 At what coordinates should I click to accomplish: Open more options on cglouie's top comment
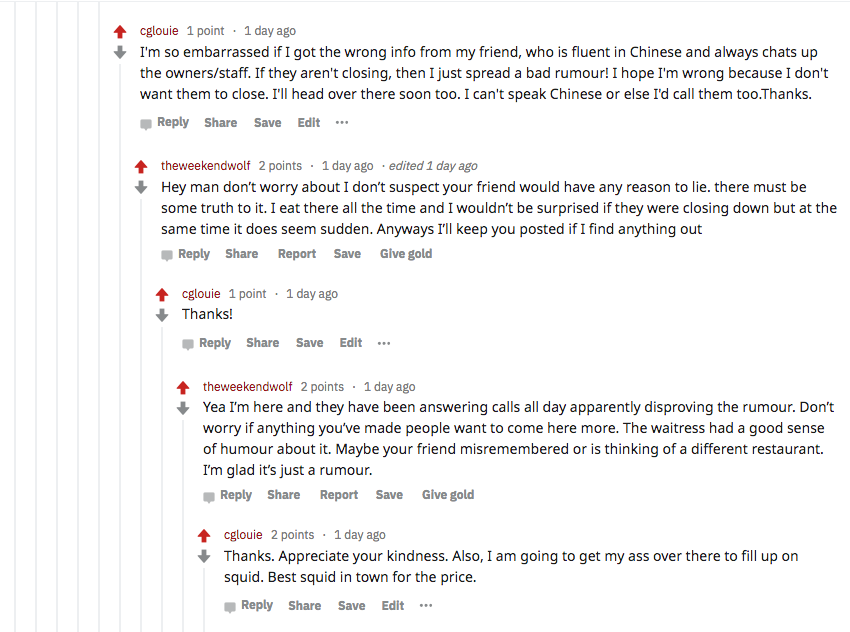(342, 123)
